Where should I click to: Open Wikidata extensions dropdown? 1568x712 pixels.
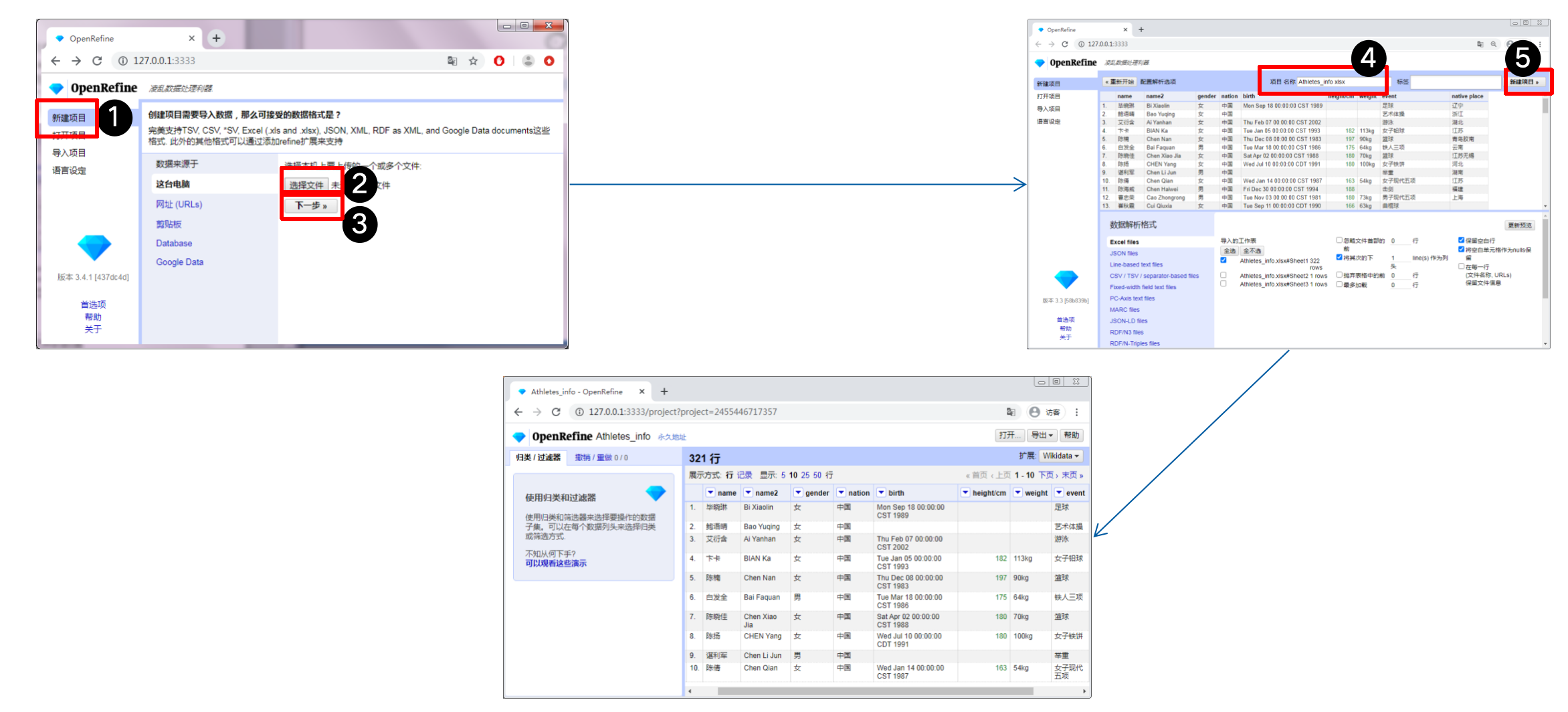1061,456
